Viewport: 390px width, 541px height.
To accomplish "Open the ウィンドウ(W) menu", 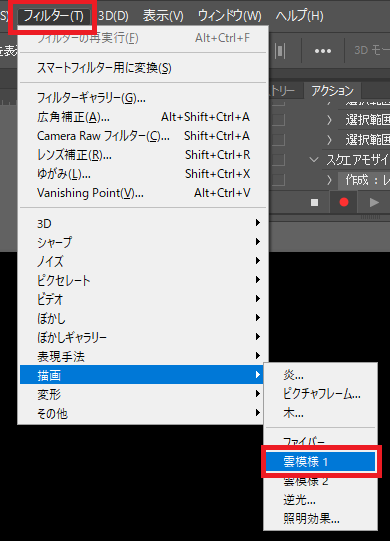I will click(230, 16).
